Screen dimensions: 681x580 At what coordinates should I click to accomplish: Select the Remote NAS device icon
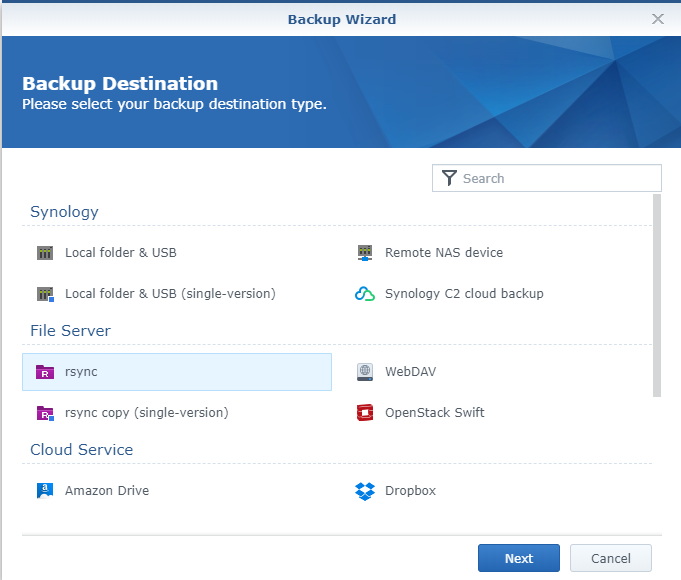point(365,252)
